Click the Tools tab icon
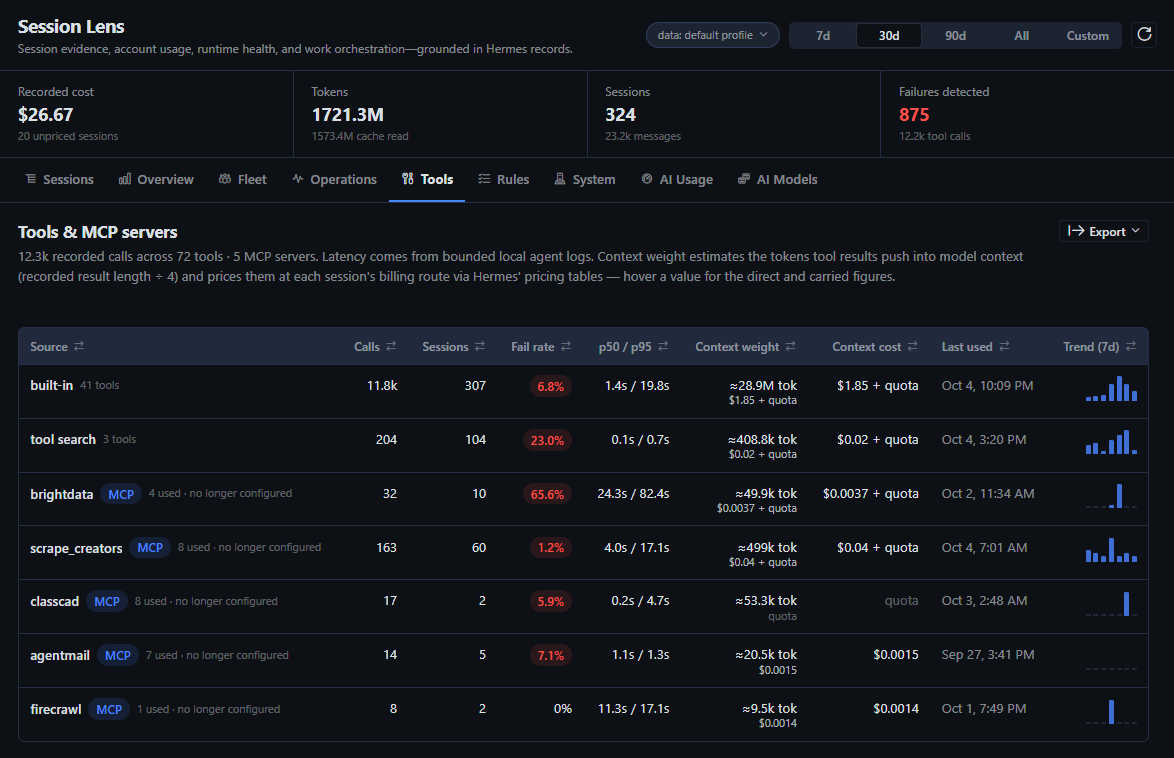1174x758 pixels. coord(407,178)
